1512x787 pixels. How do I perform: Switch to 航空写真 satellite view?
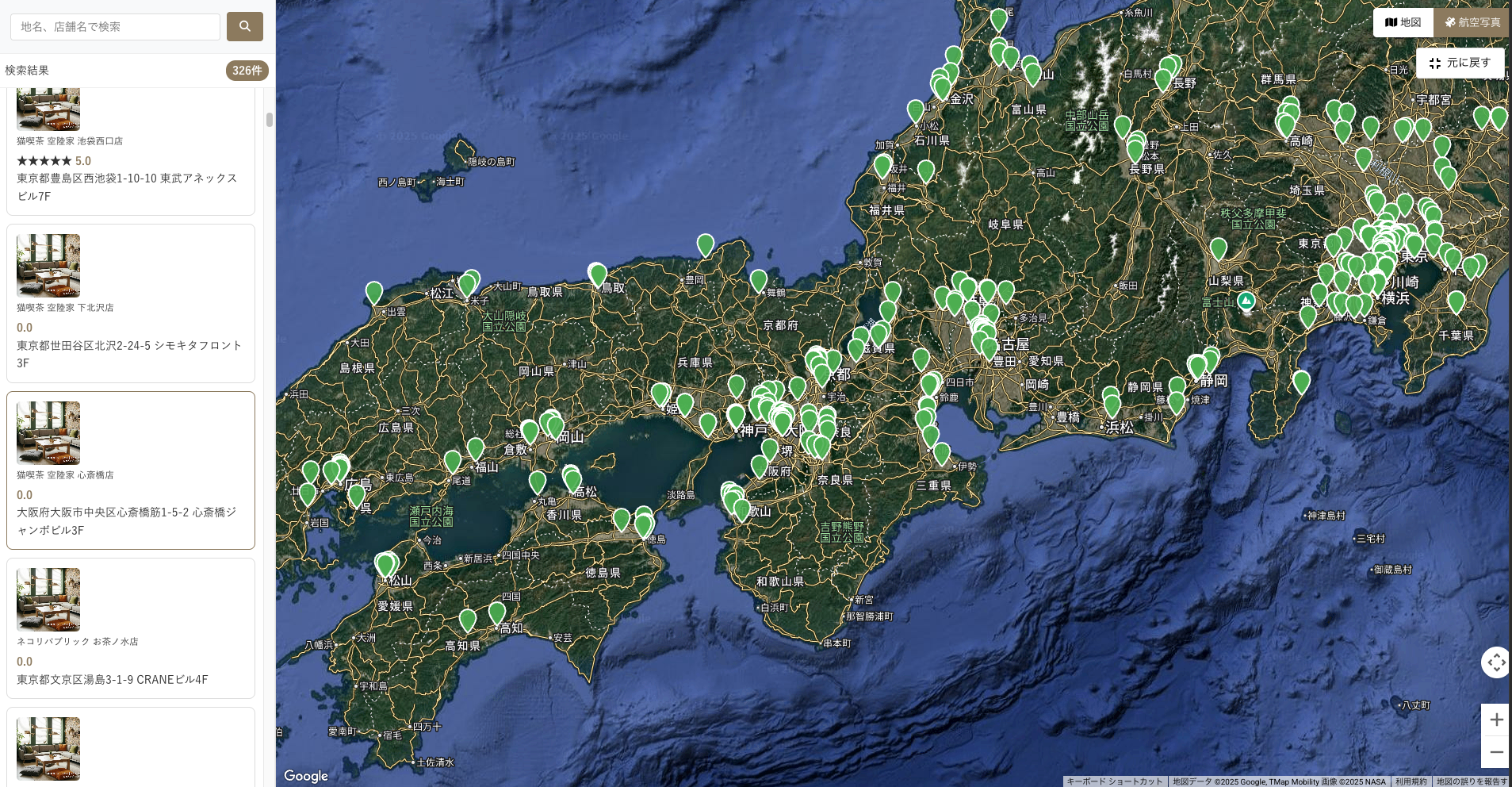point(1471,22)
